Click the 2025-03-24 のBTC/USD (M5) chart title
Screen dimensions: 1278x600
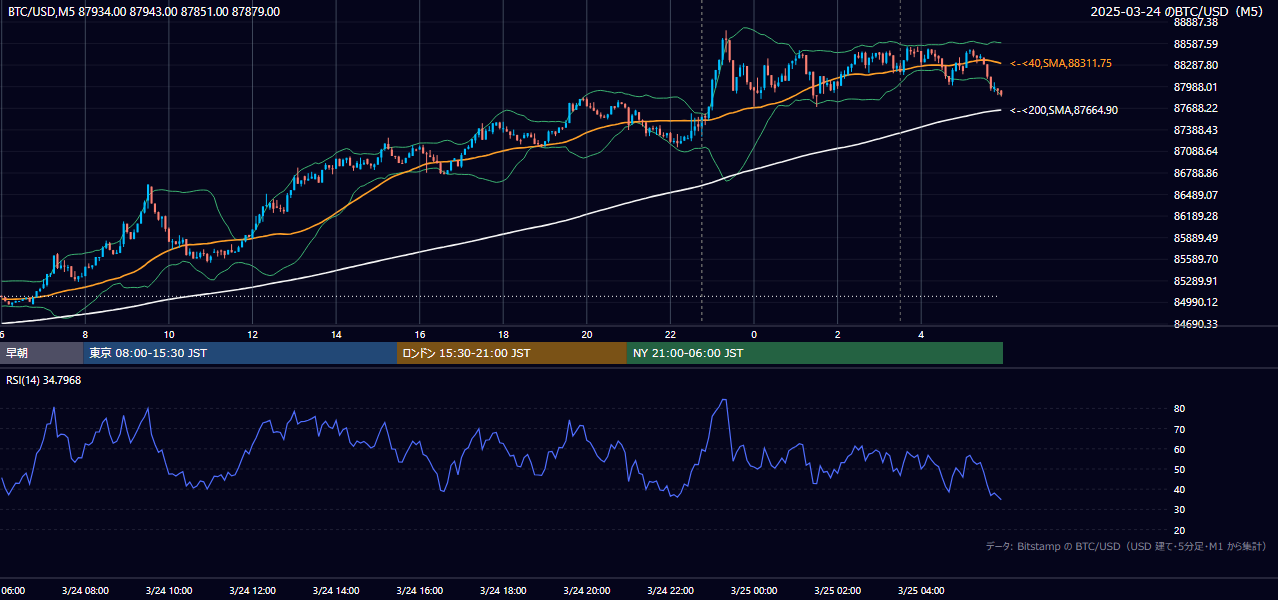coord(1178,12)
